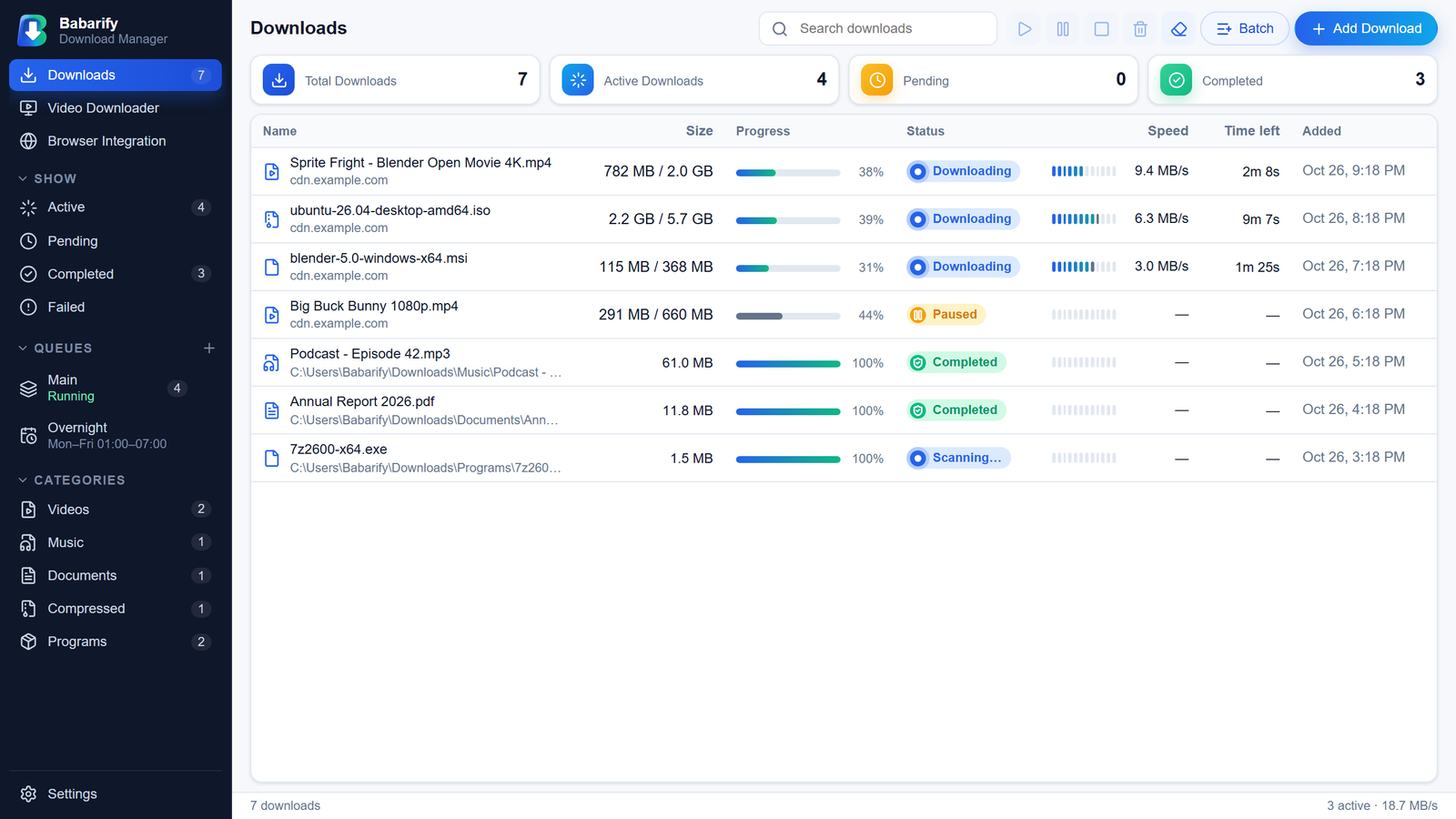The image size is (1456, 819).
Task: Filter by Compressed category
Action: [116, 609]
